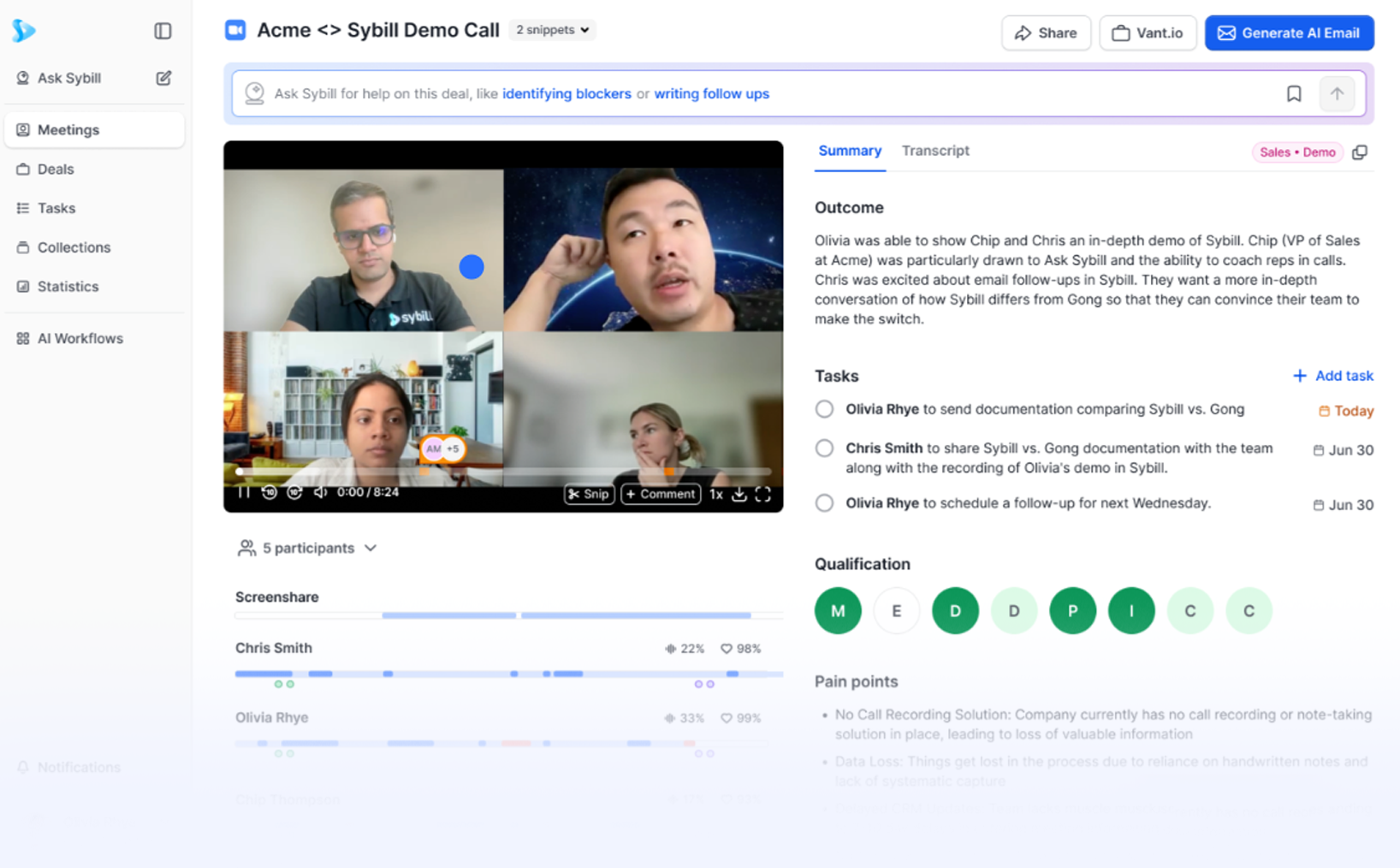This screenshot has height=868, width=1400.
Task: Click the Olivia Rhye participant name
Action: [x=272, y=718]
